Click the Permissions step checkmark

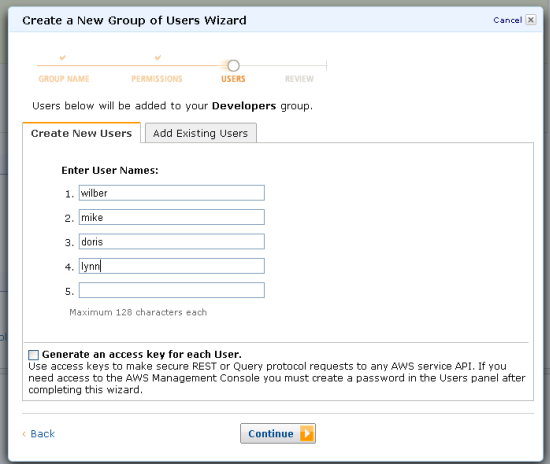click(x=158, y=57)
